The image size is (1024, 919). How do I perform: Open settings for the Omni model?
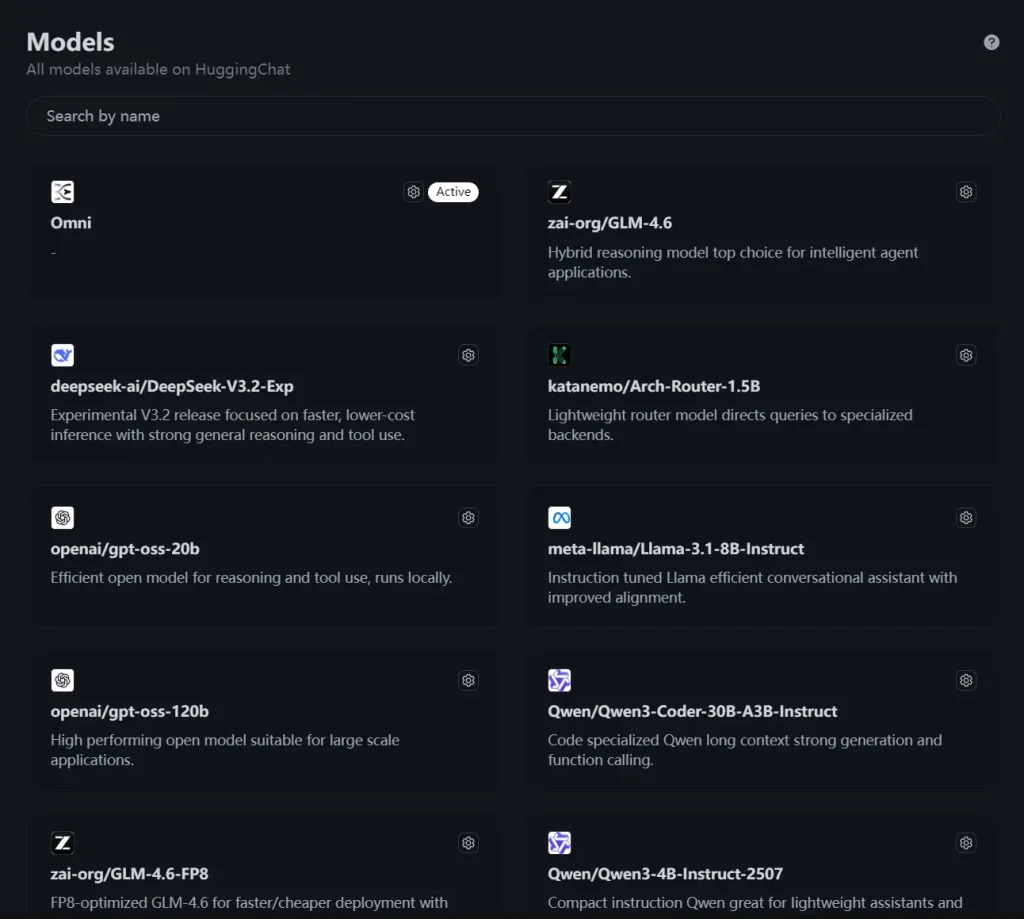coord(413,191)
